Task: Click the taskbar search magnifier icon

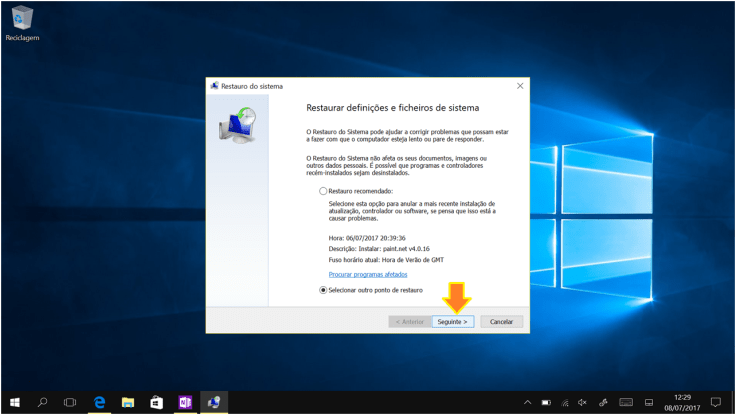Action: click(x=42, y=402)
